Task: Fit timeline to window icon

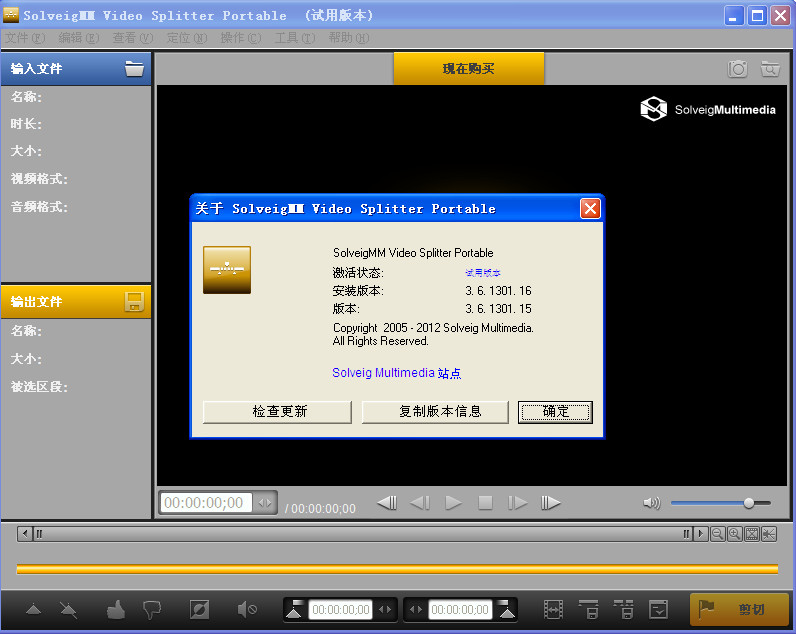Action: click(x=752, y=534)
